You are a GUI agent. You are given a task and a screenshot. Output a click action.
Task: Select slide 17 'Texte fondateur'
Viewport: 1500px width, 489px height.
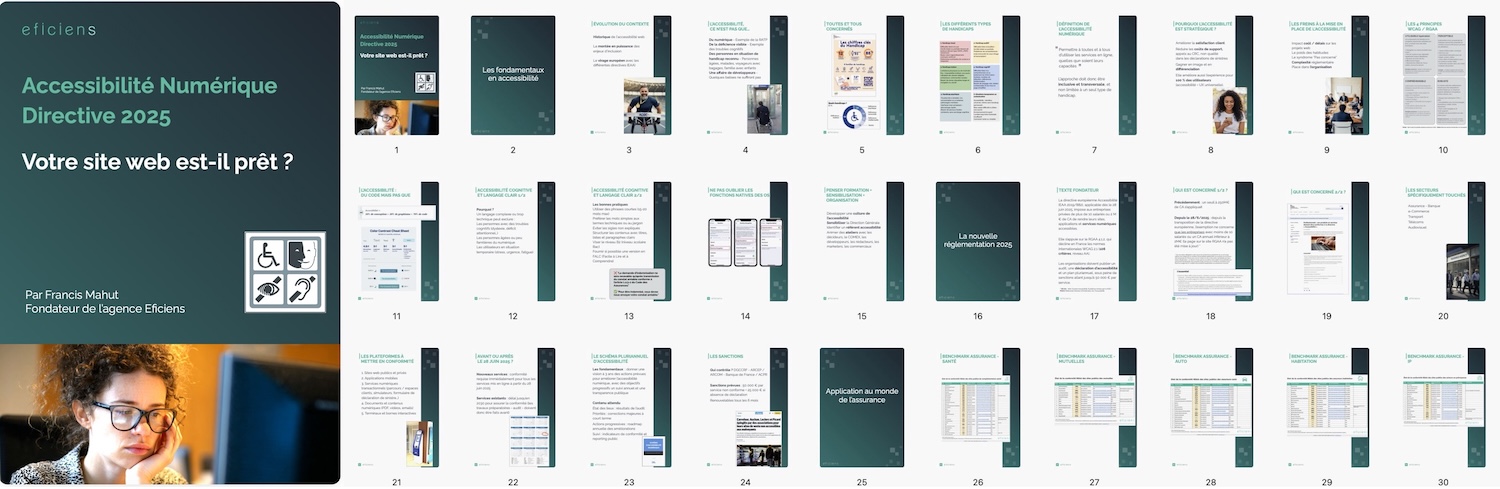pos(1094,242)
